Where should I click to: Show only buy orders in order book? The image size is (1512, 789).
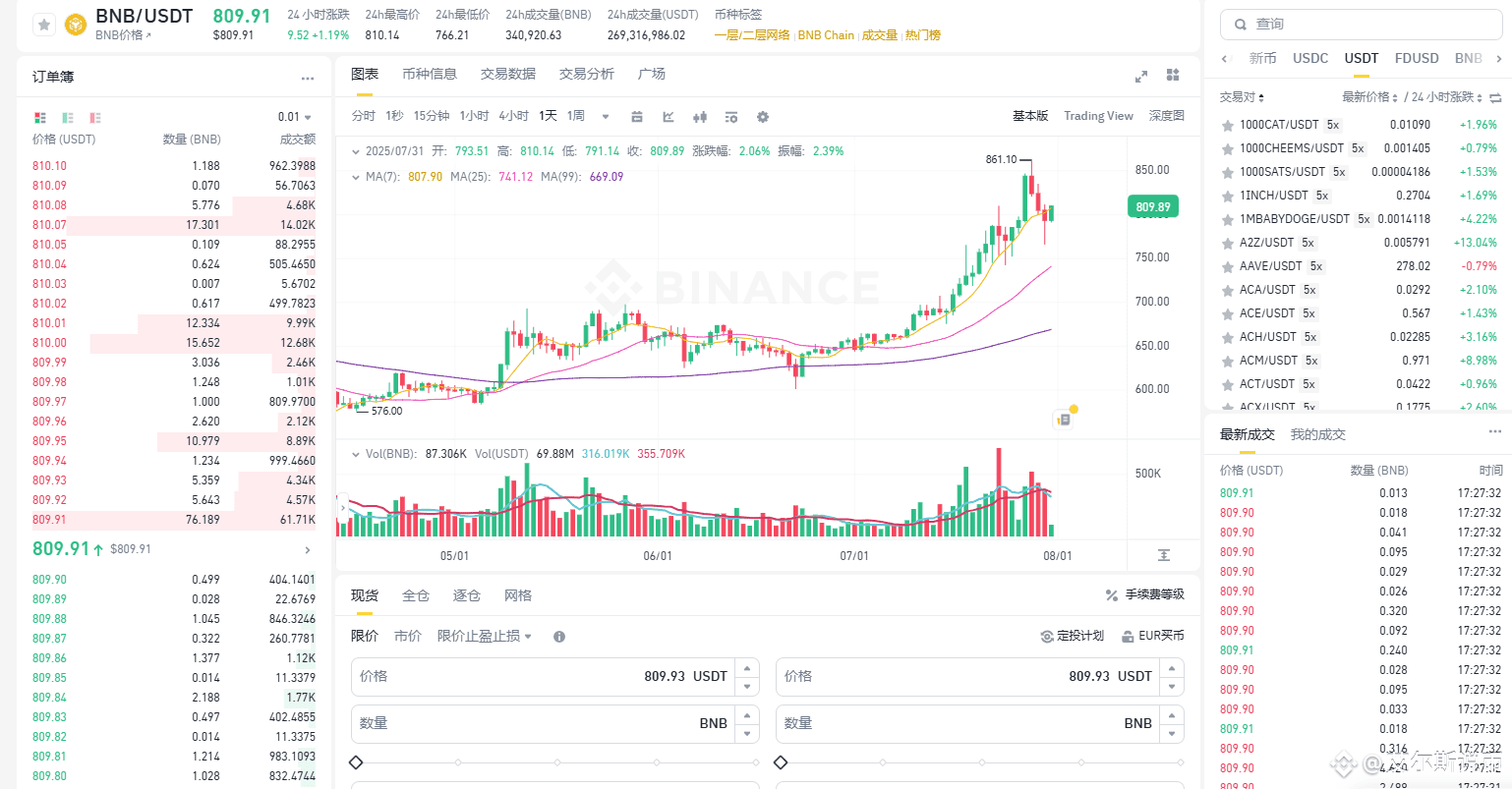point(68,117)
